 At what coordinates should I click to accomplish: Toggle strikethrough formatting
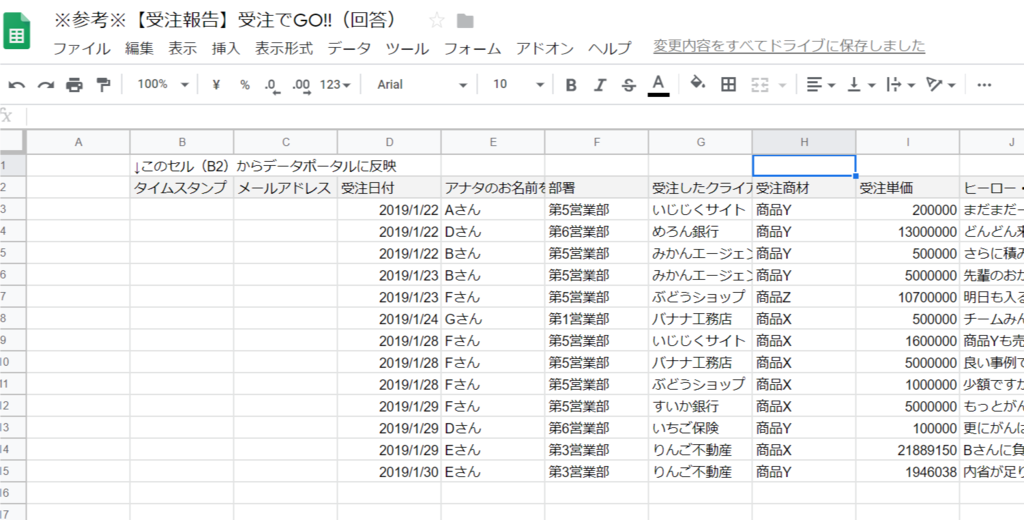tap(628, 85)
